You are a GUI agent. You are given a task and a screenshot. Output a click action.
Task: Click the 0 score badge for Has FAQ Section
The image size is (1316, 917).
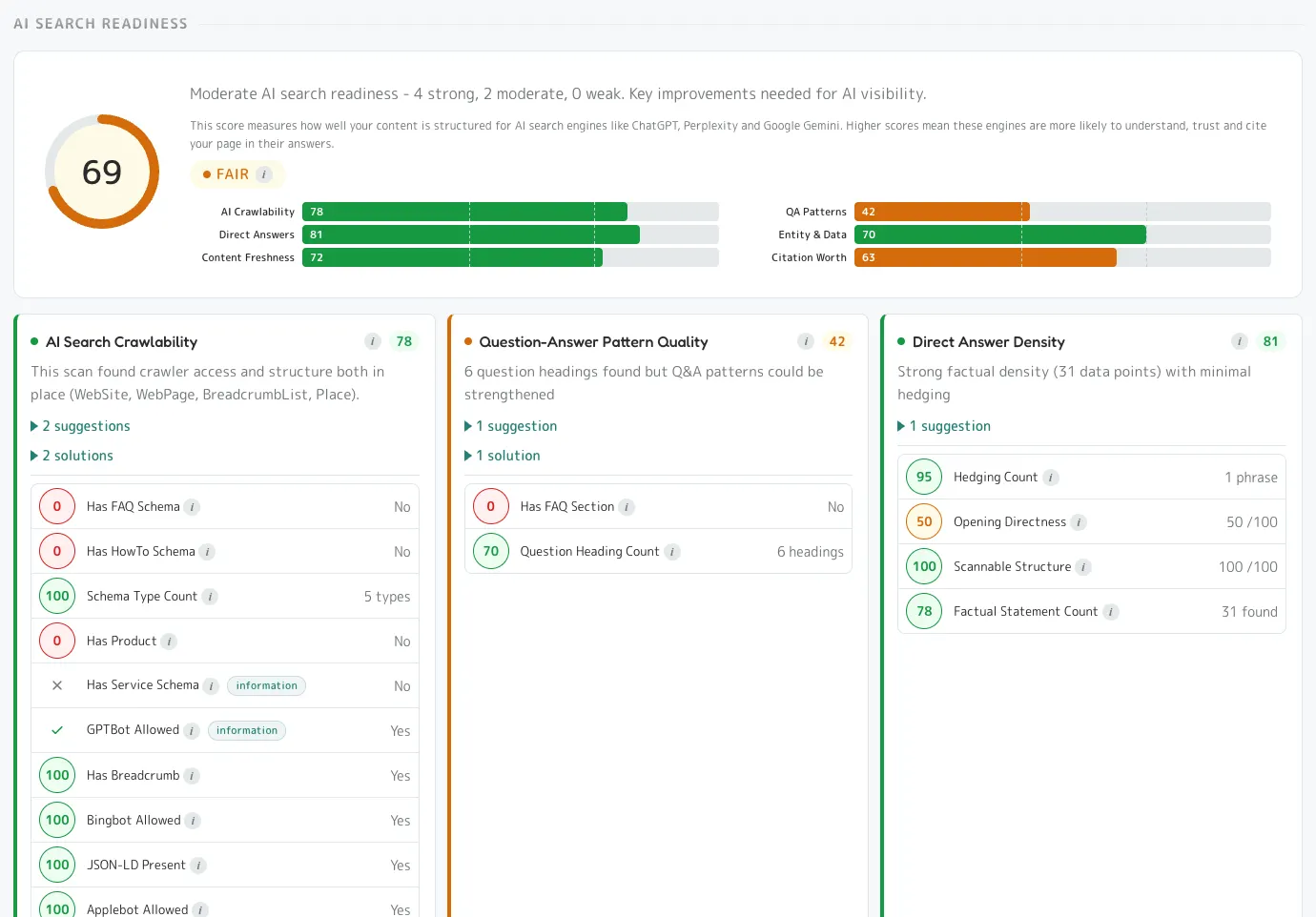(x=491, y=506)
